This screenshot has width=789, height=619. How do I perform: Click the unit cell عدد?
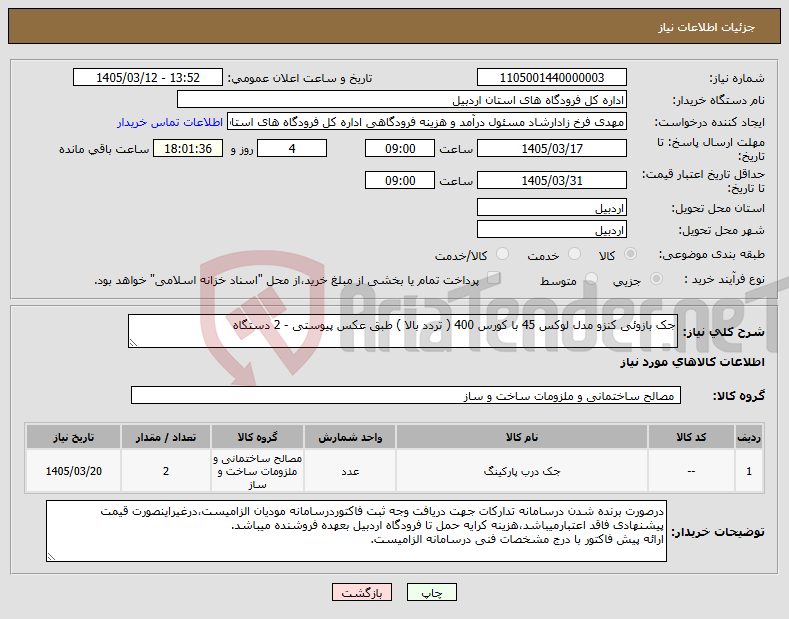coord(350,471)
